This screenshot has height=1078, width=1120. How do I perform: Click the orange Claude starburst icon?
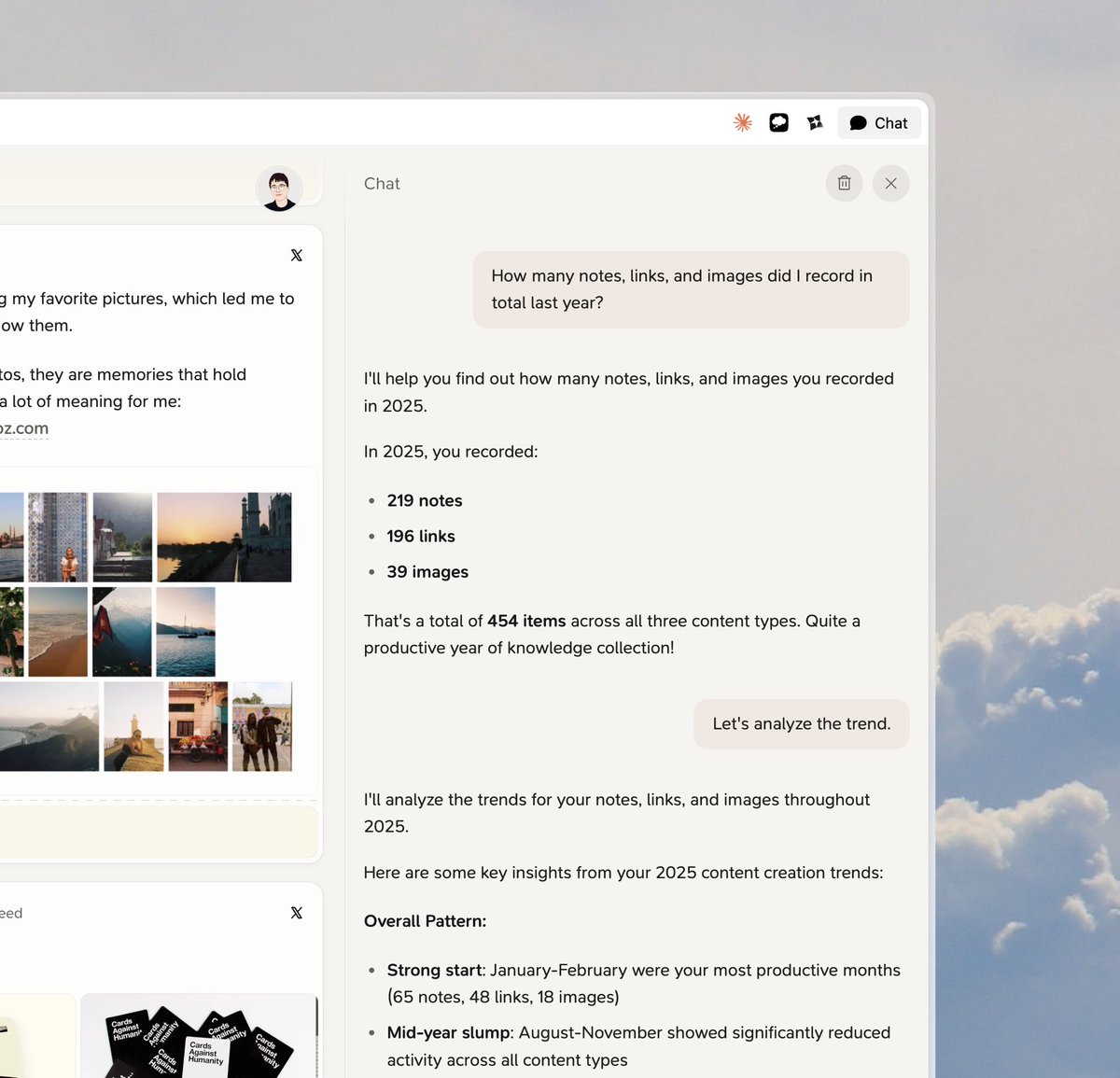pos(743,122)
